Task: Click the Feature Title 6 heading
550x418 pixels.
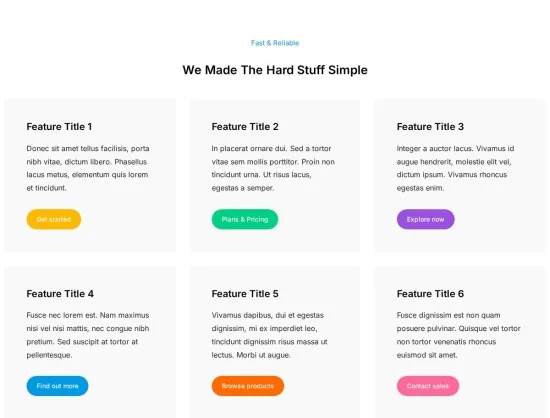Action: (430, 294)
